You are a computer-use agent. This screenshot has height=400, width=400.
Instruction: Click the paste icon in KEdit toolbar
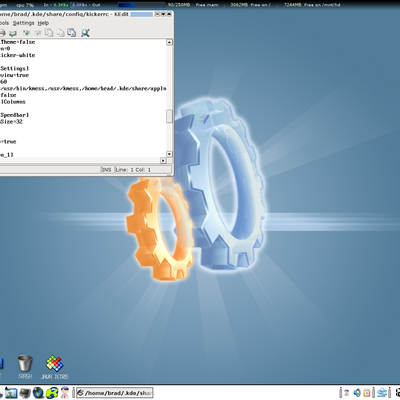tap(72, 33)
